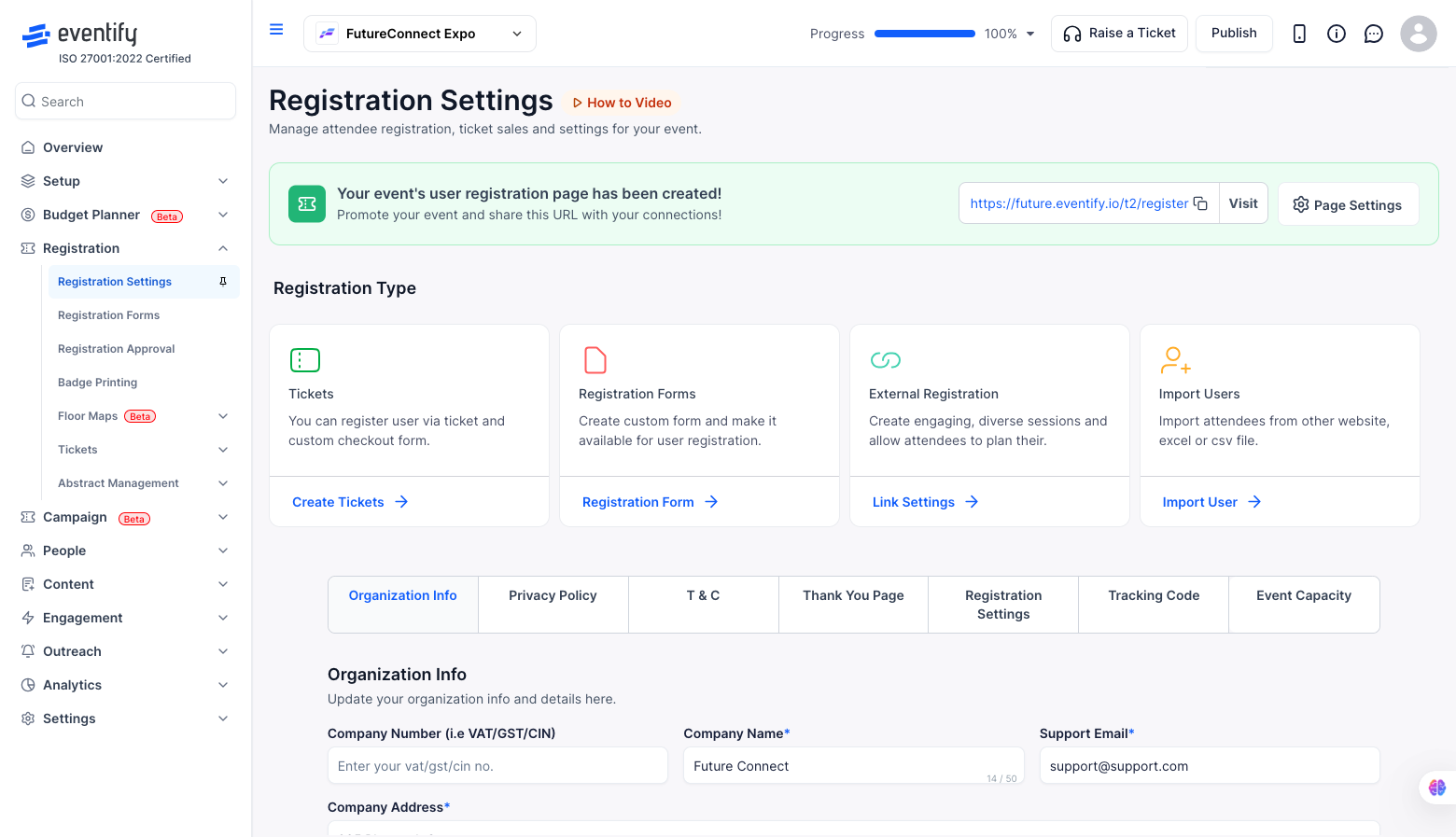Open Registration Approval in sidebar
Screen dimensions: 1456x837
[117, 349]
